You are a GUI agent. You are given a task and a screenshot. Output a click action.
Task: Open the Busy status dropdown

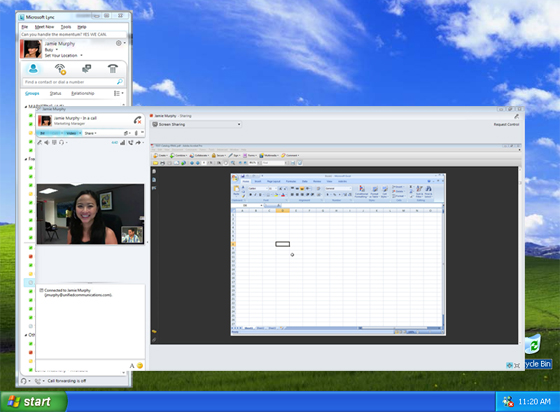(51, 50)
